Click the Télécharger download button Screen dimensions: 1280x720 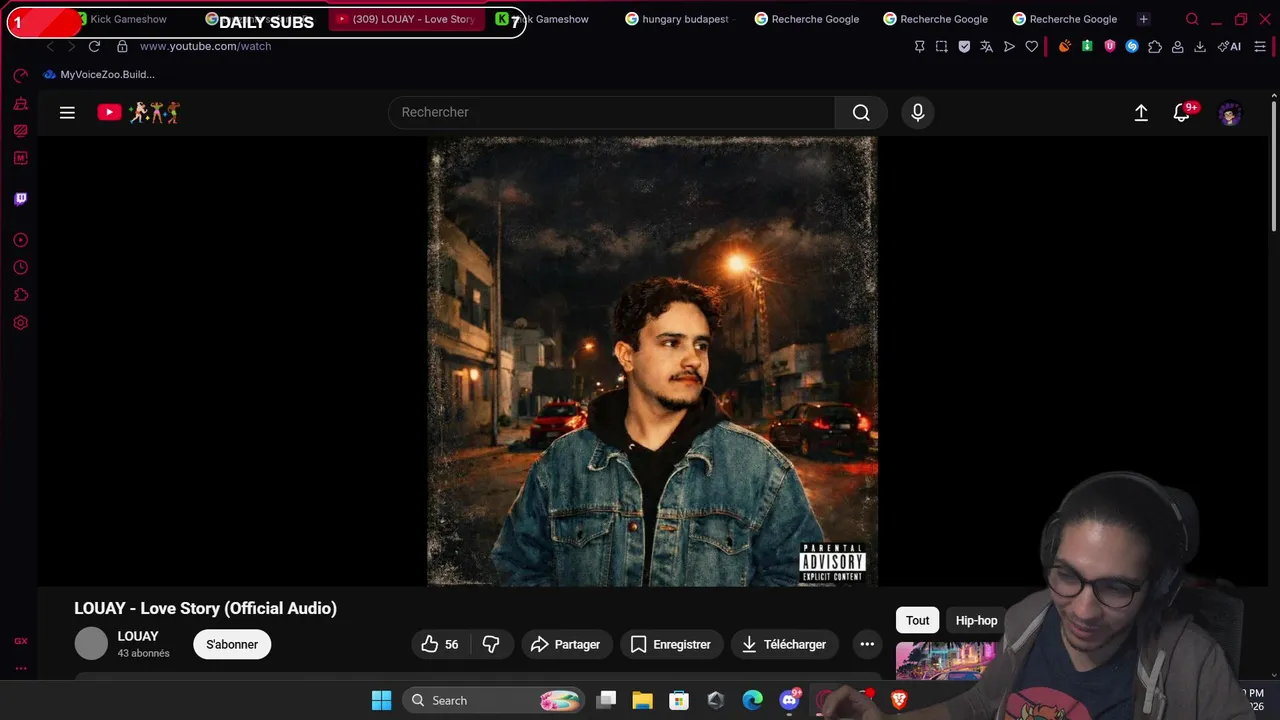coord(784,644)
